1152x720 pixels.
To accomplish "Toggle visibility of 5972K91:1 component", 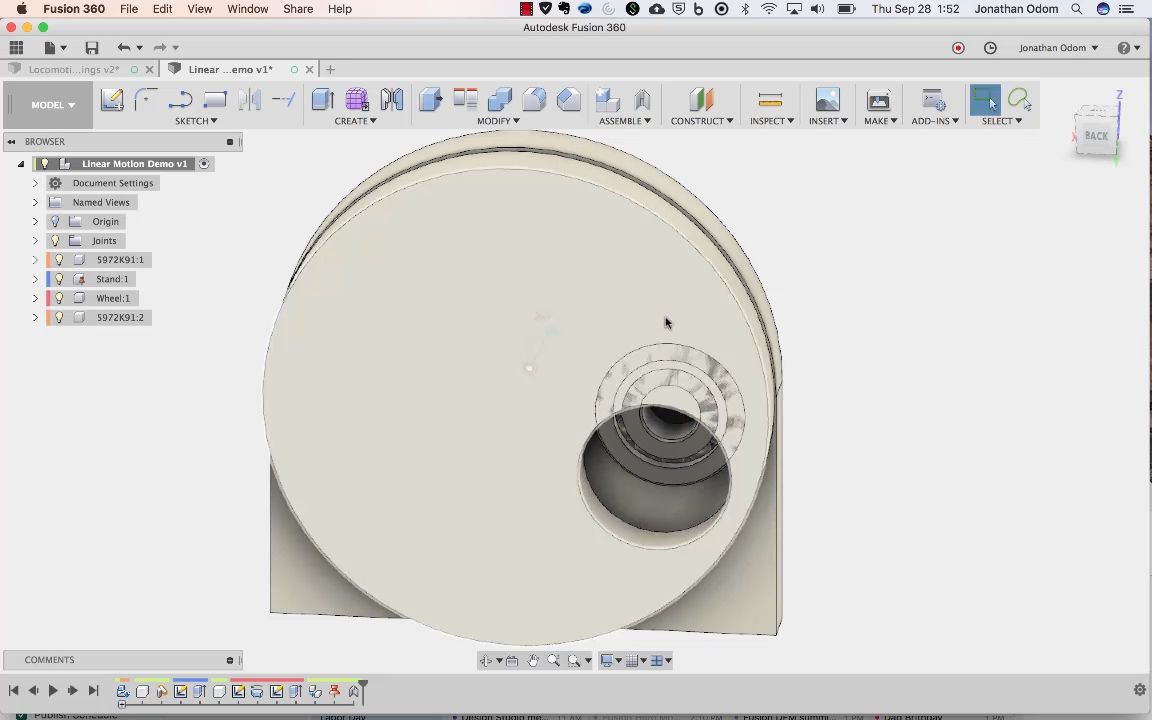I will pyautogui.click(x=60, y=259).
